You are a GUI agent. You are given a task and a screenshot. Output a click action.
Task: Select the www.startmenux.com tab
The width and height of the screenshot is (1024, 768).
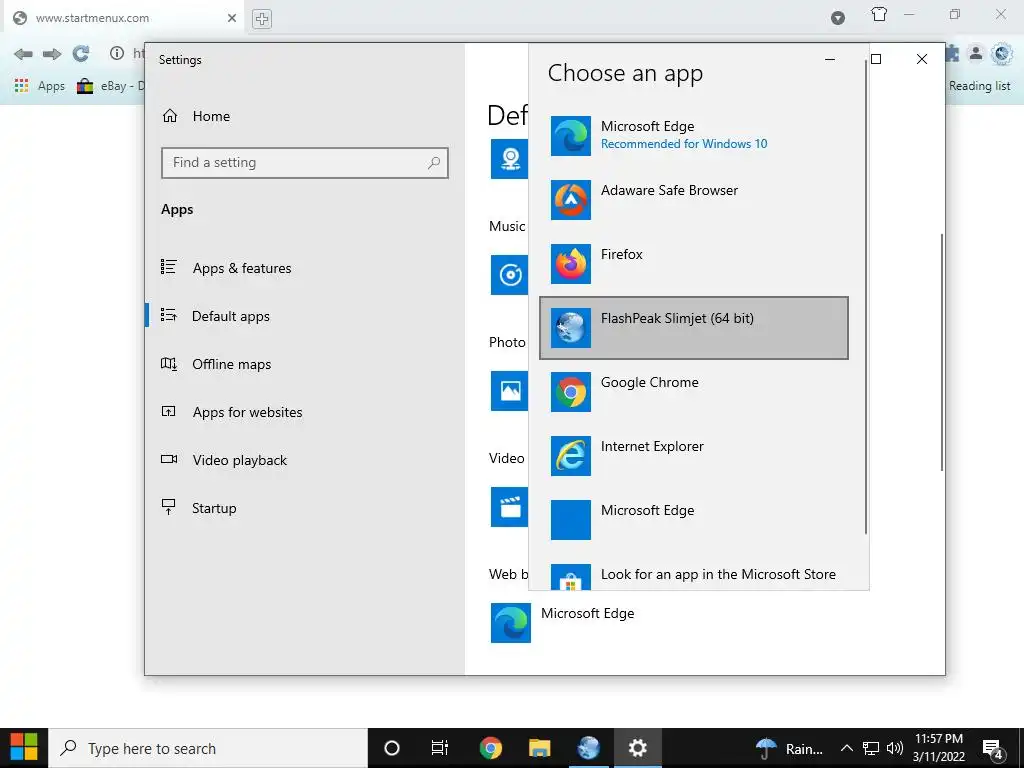124,18
